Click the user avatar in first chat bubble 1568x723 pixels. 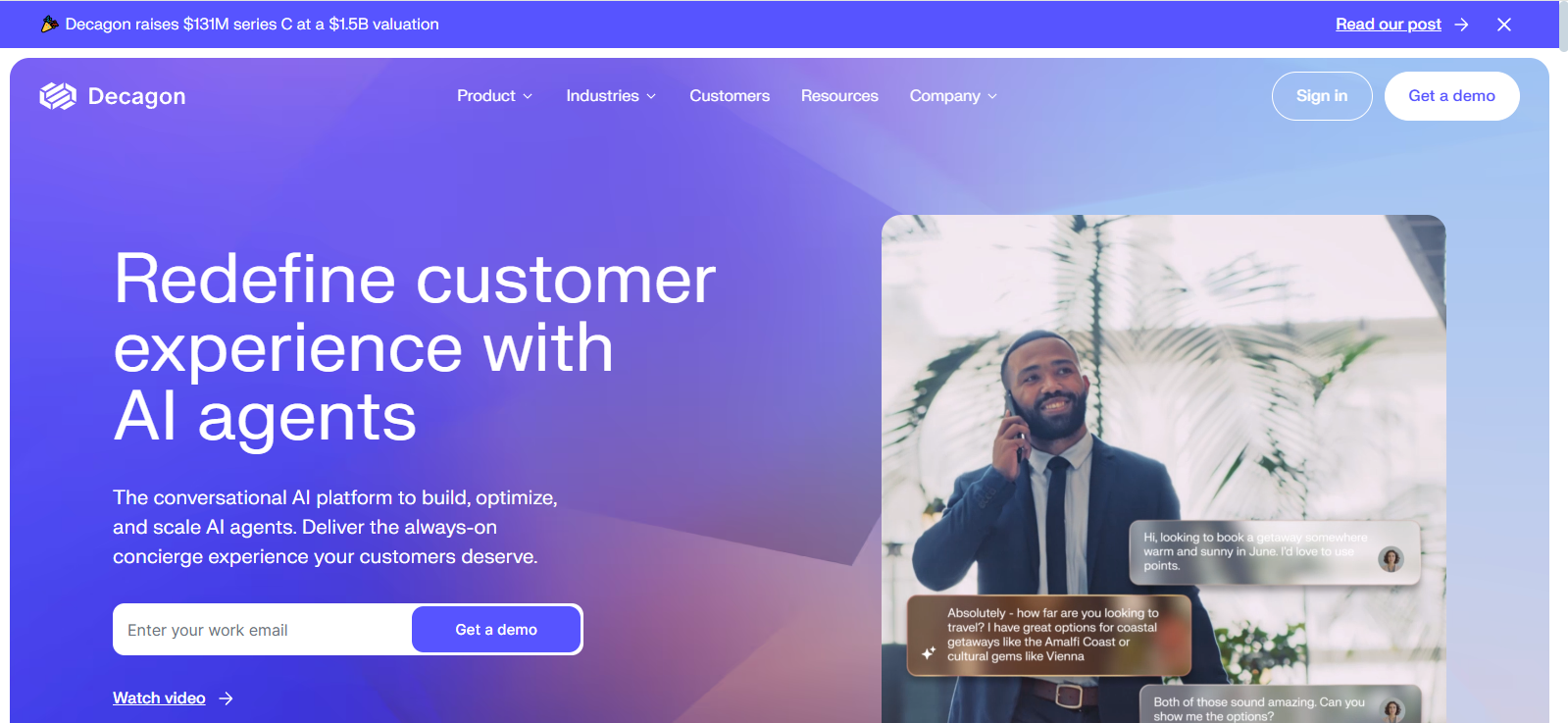point(1391,560)
